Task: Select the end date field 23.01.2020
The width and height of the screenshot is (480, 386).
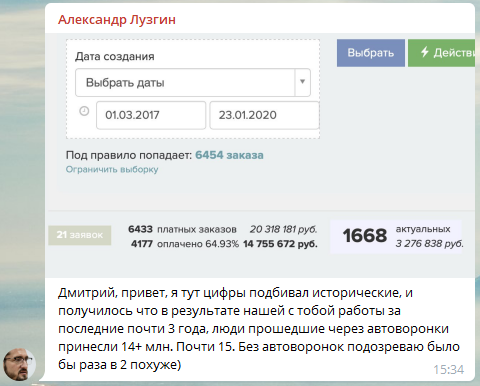Action: (264, 115)
